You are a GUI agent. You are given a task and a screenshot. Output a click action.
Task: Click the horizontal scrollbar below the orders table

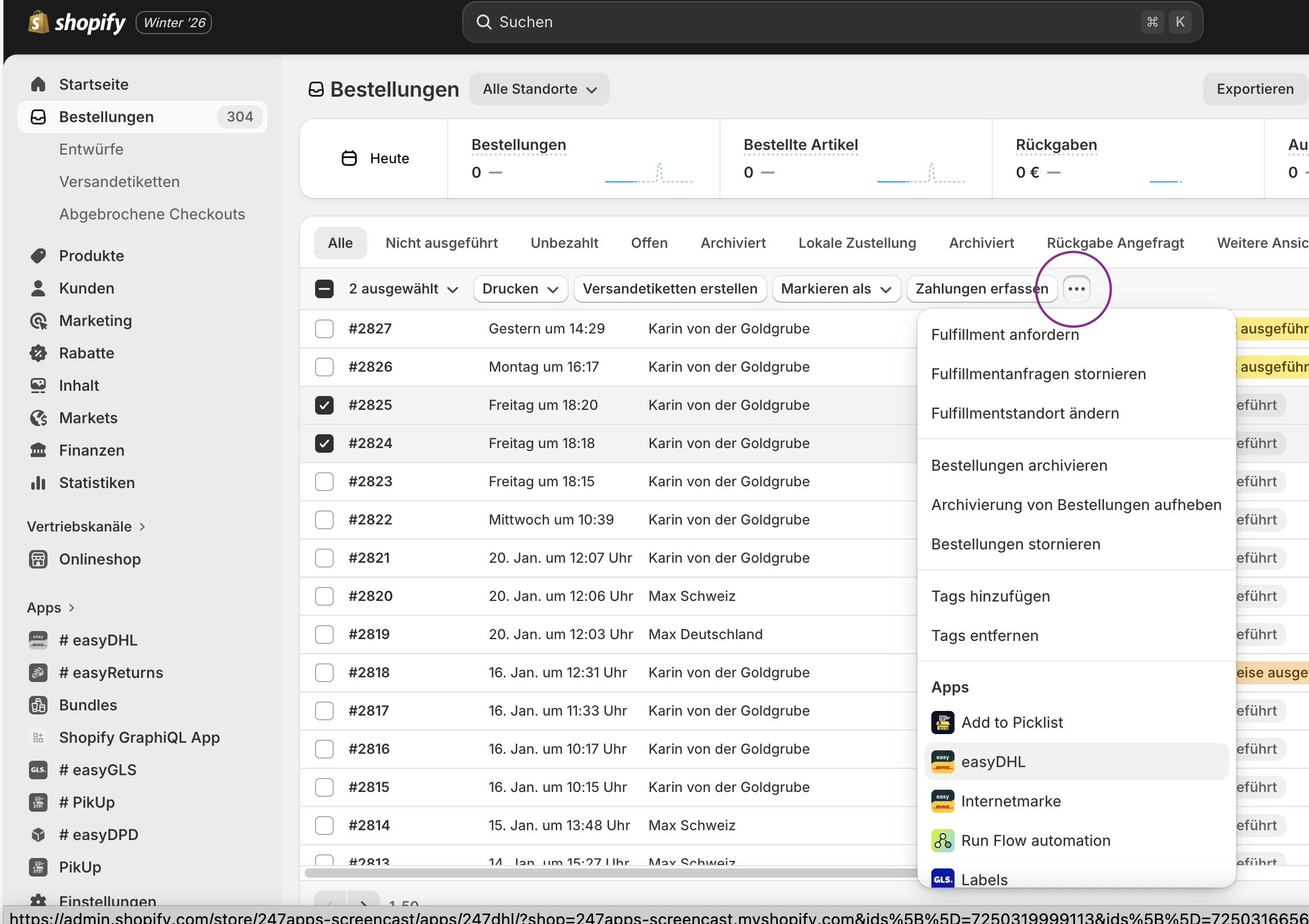click(608, 872)
